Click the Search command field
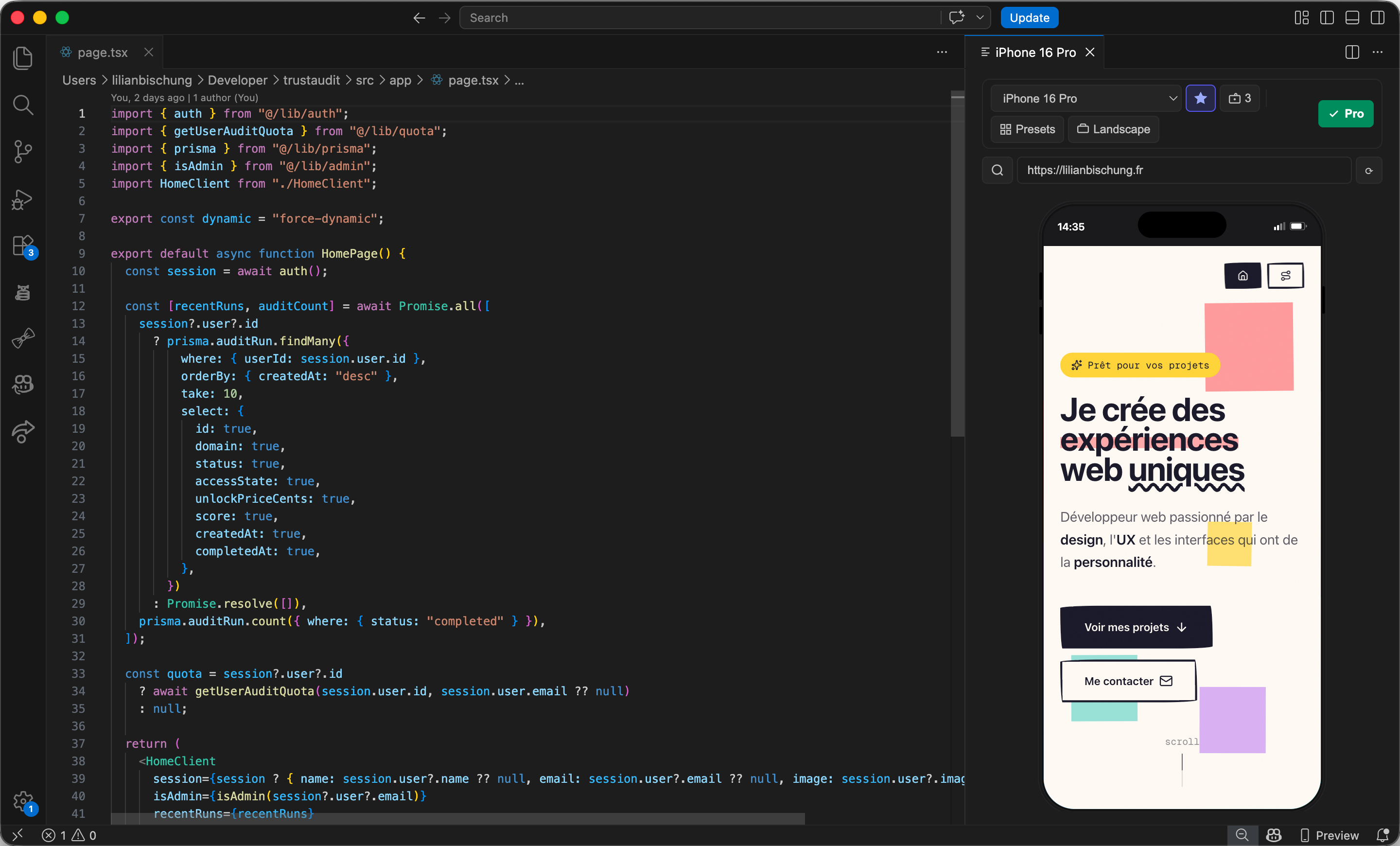This screenshot has width=1400, height=846. pos(699,18)
